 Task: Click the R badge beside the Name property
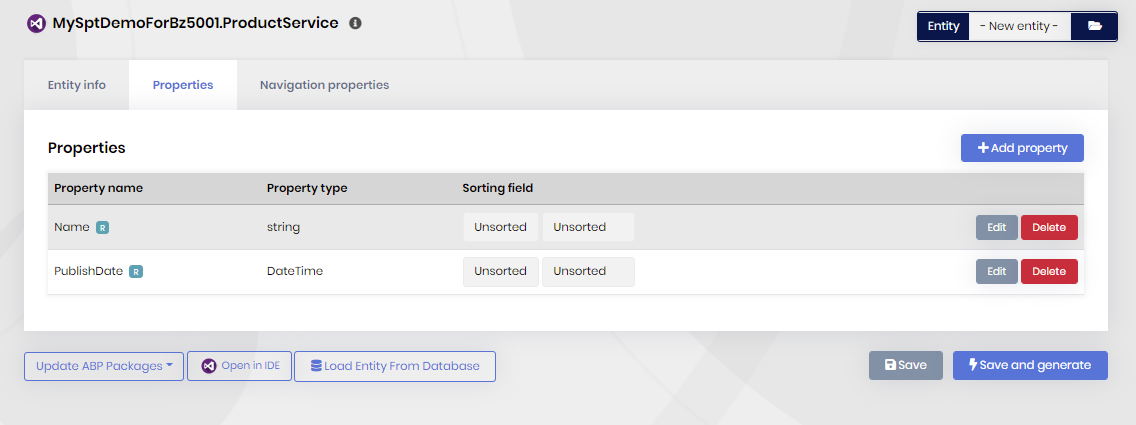pyautogui.click(x=102, y=227)
